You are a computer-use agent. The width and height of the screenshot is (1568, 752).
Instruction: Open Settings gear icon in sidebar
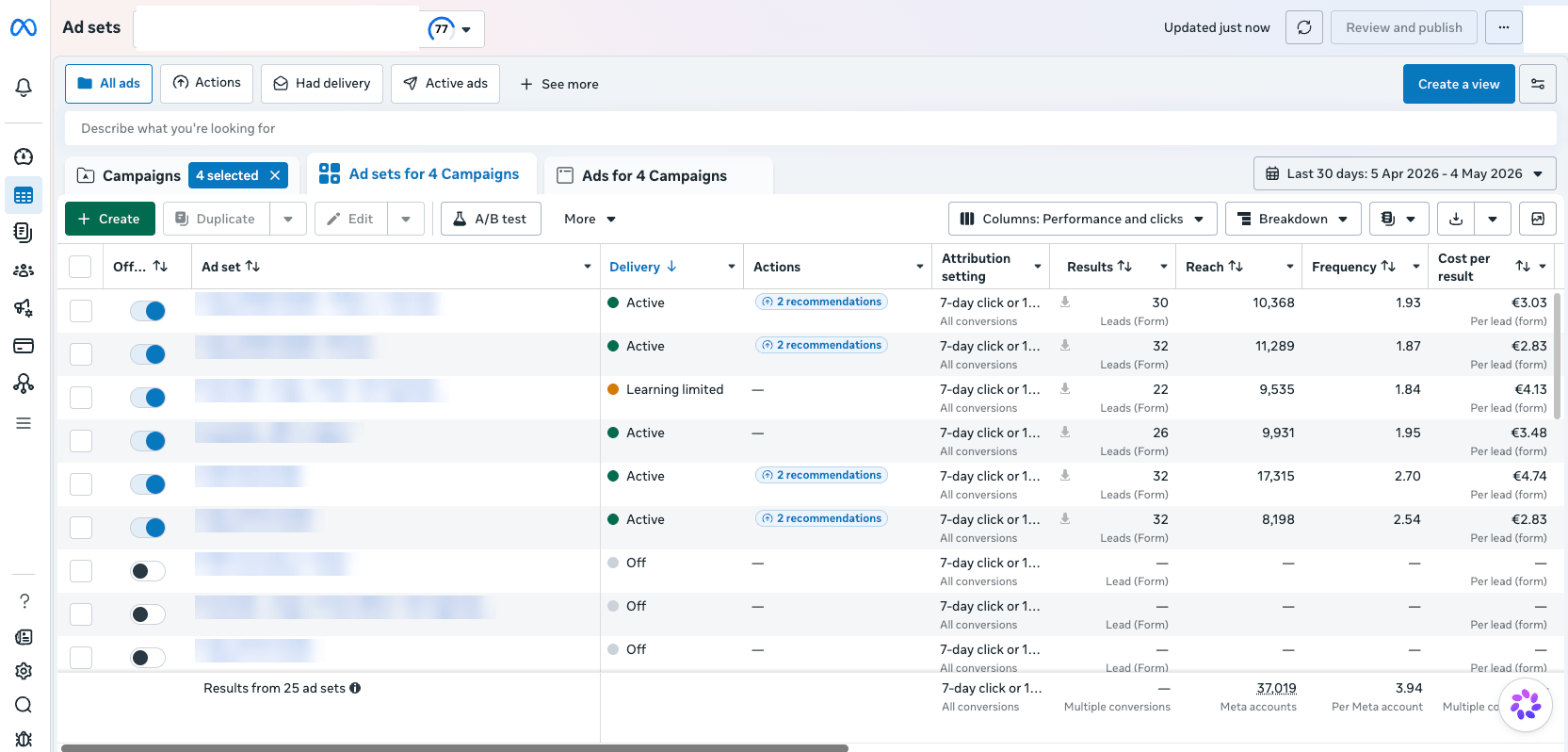[24, 671]
